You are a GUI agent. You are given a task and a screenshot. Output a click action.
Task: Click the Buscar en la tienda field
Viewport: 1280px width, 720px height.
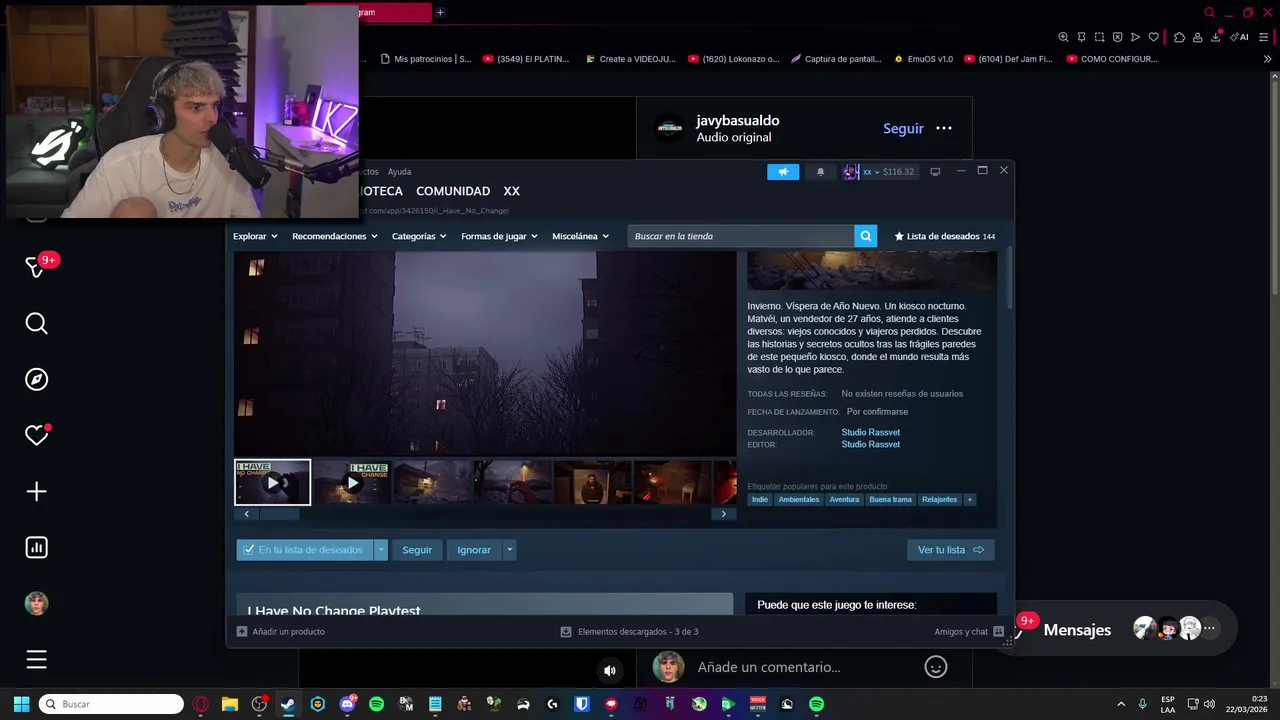pos(741,236)
